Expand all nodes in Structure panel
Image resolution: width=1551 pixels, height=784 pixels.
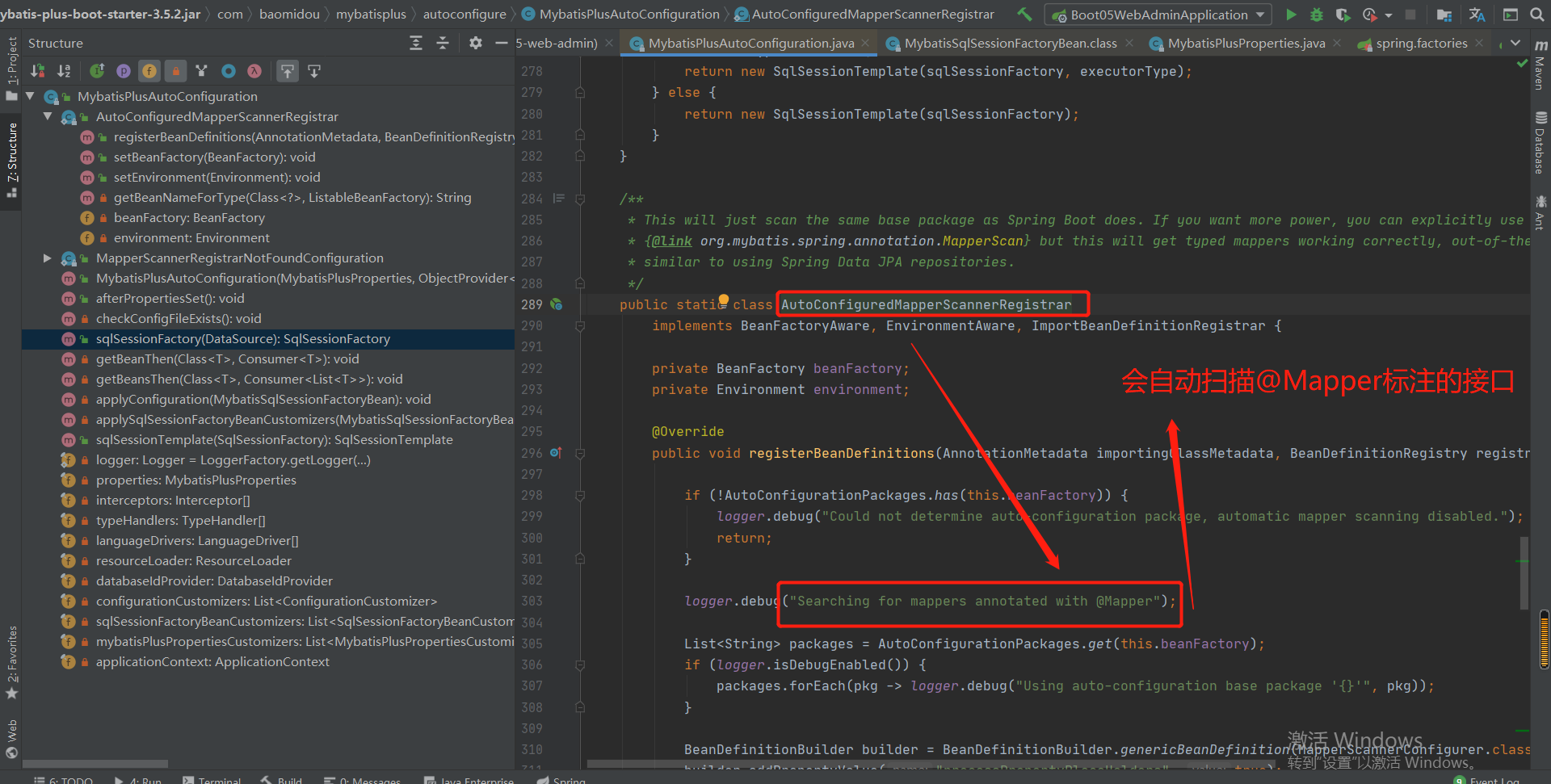(416, 43)
